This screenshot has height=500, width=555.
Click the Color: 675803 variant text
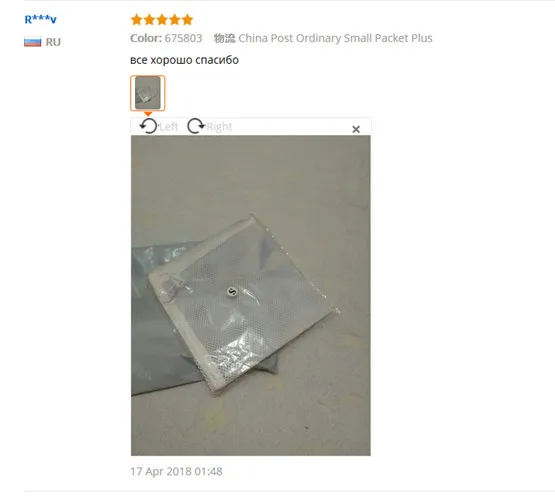click(x=166, y=38)
